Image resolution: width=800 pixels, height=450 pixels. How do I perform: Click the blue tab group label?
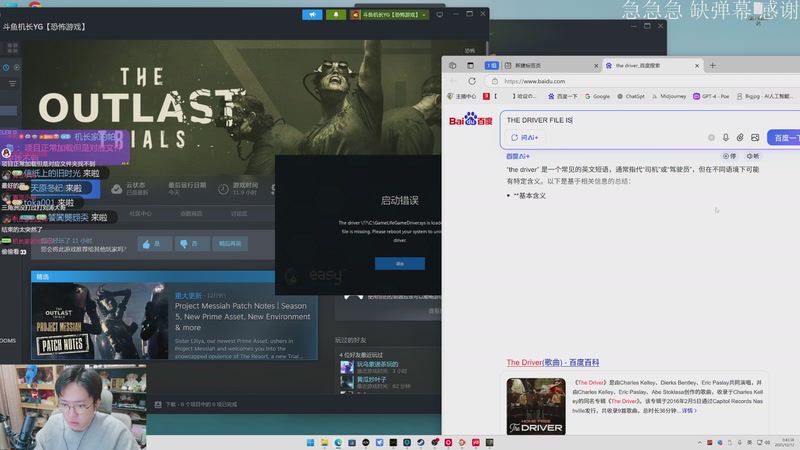[491, 65]
